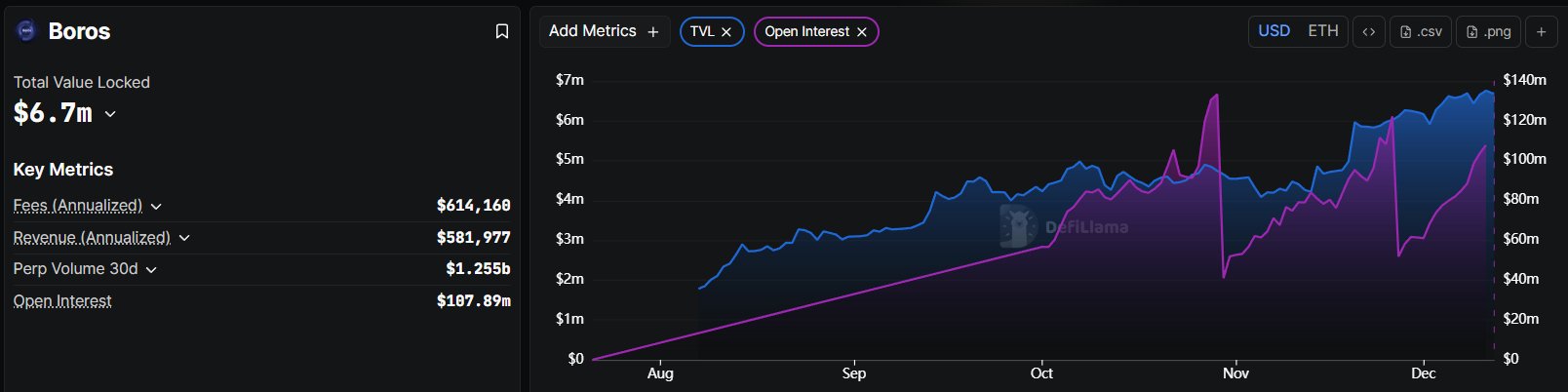Remove the Open Interest metric chip
Viewport: 1568px width, 392px height.
[862, 32]
